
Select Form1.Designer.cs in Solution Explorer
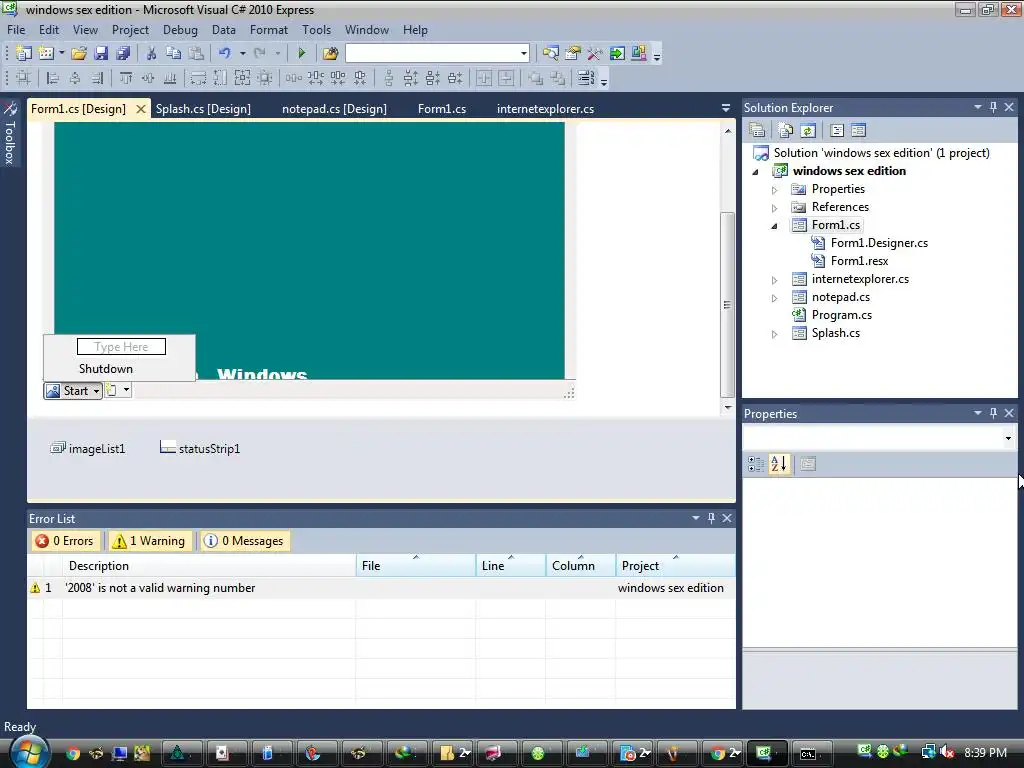(879, 243)
